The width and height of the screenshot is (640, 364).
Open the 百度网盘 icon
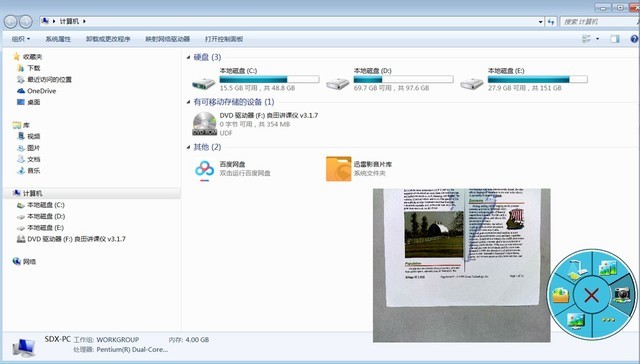[x=204, y=169]
